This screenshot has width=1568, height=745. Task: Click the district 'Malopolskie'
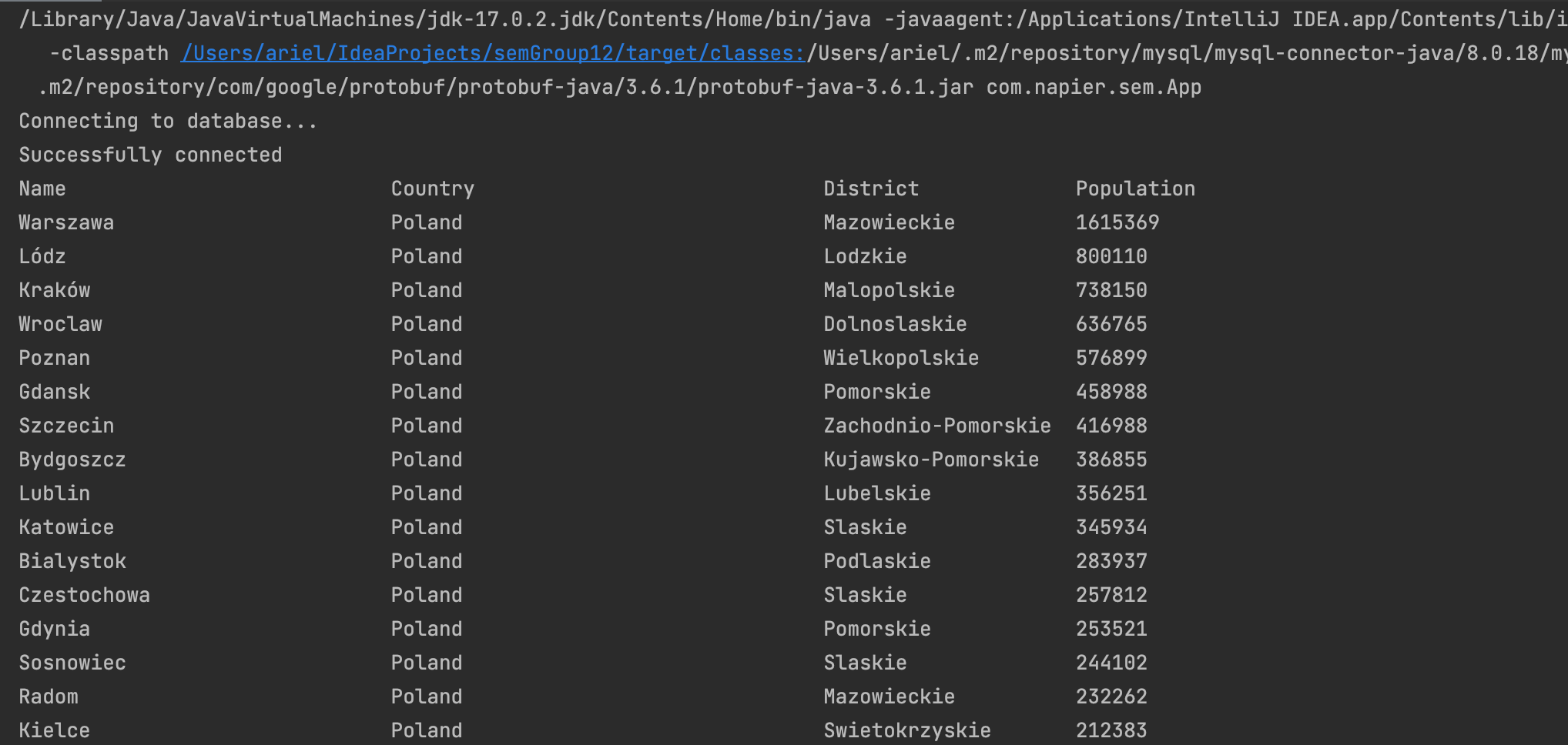(889, 290)
